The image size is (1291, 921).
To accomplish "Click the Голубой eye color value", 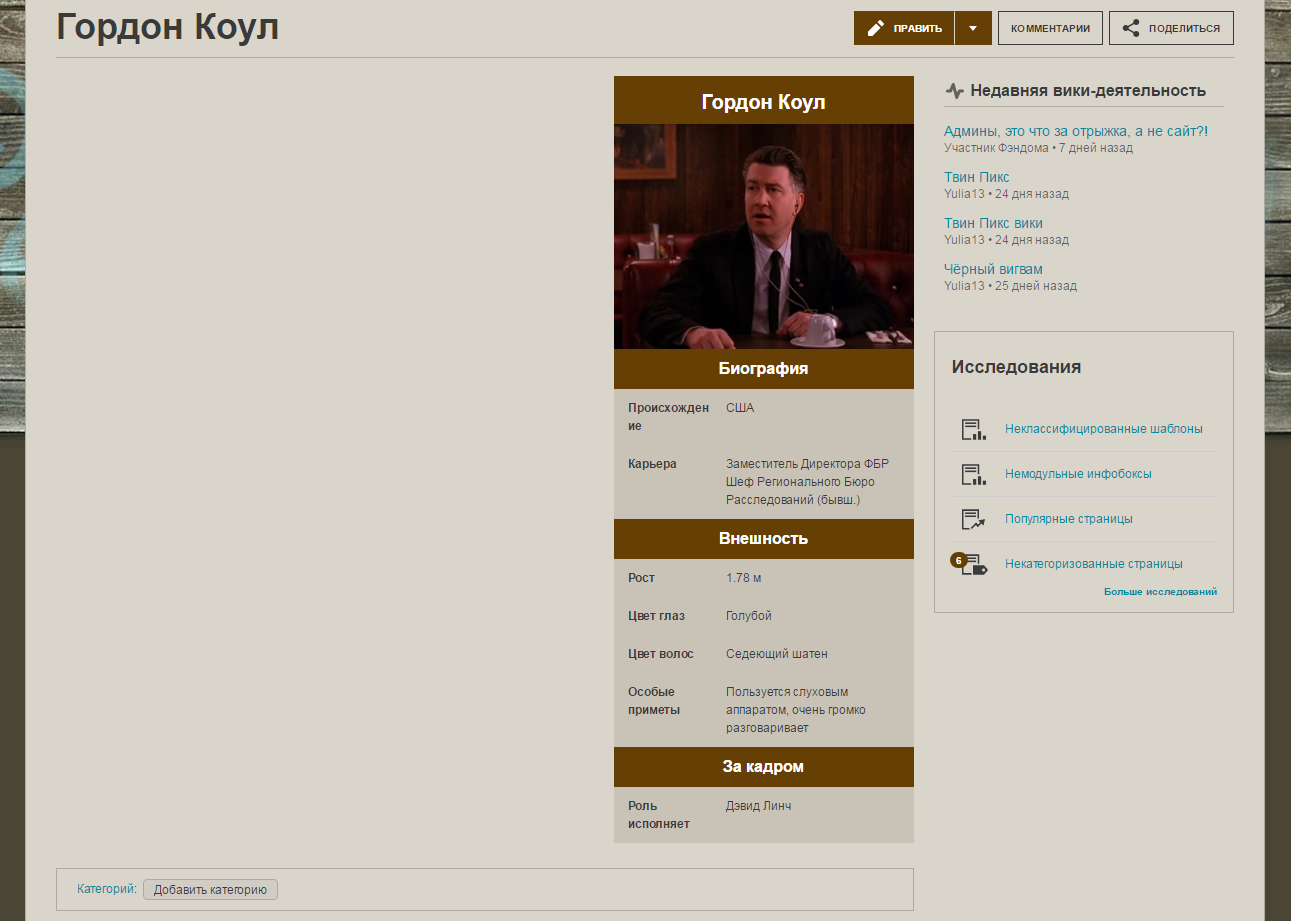I will click(x=749, y=616).
